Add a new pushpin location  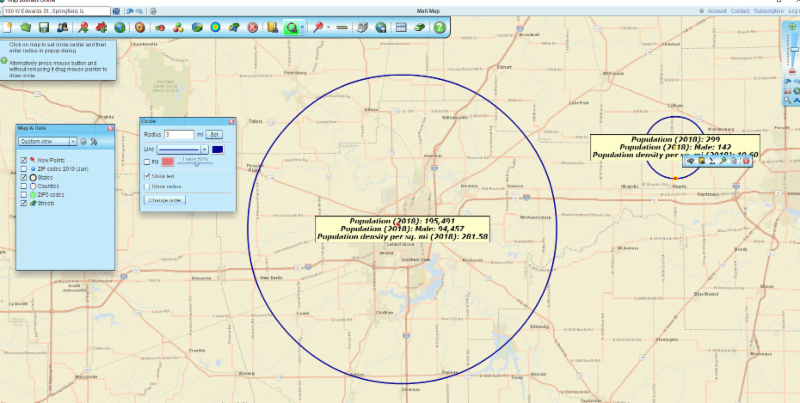tap(83, 28)
